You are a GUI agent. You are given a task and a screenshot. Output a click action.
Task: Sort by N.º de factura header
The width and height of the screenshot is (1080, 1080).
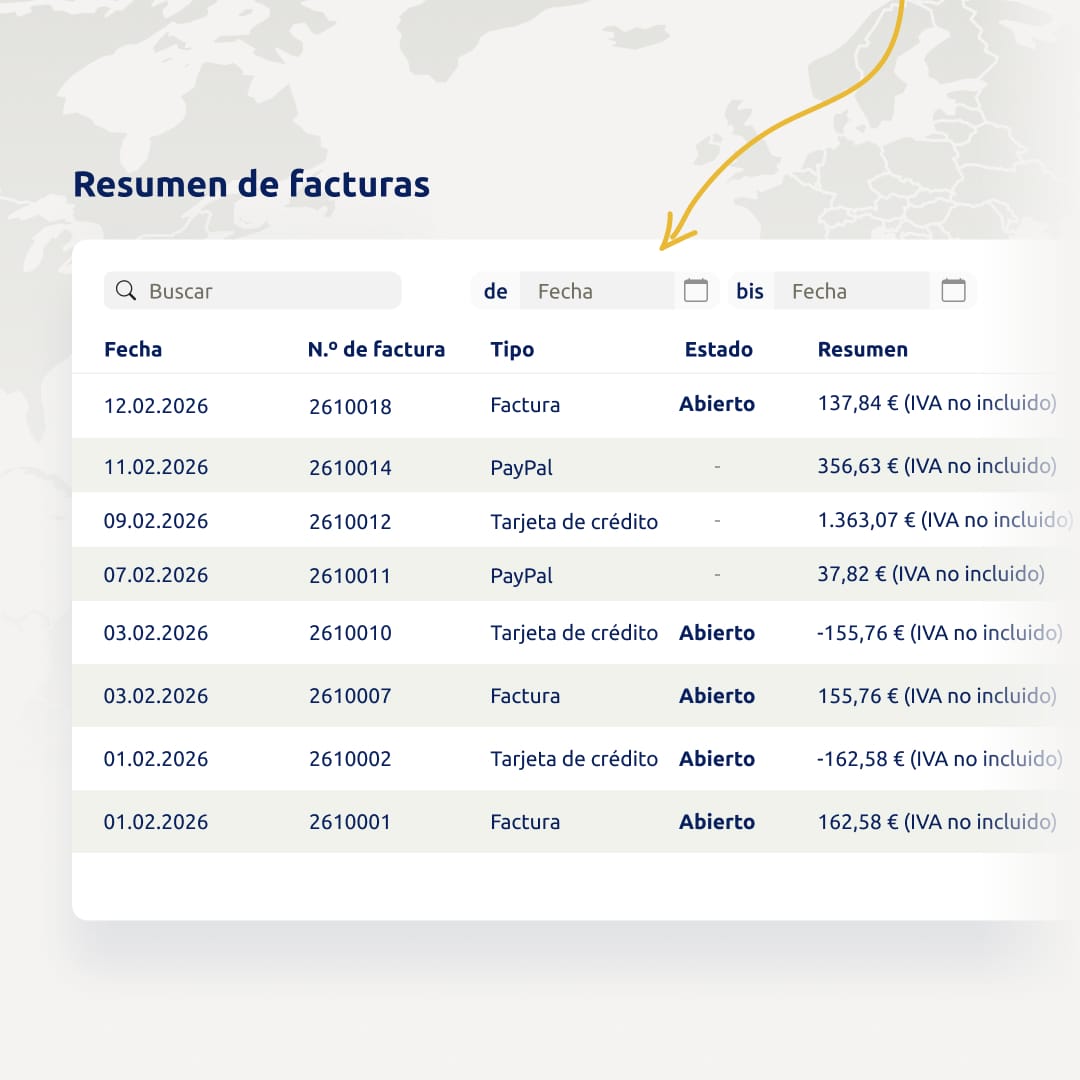tap(376, 349)
